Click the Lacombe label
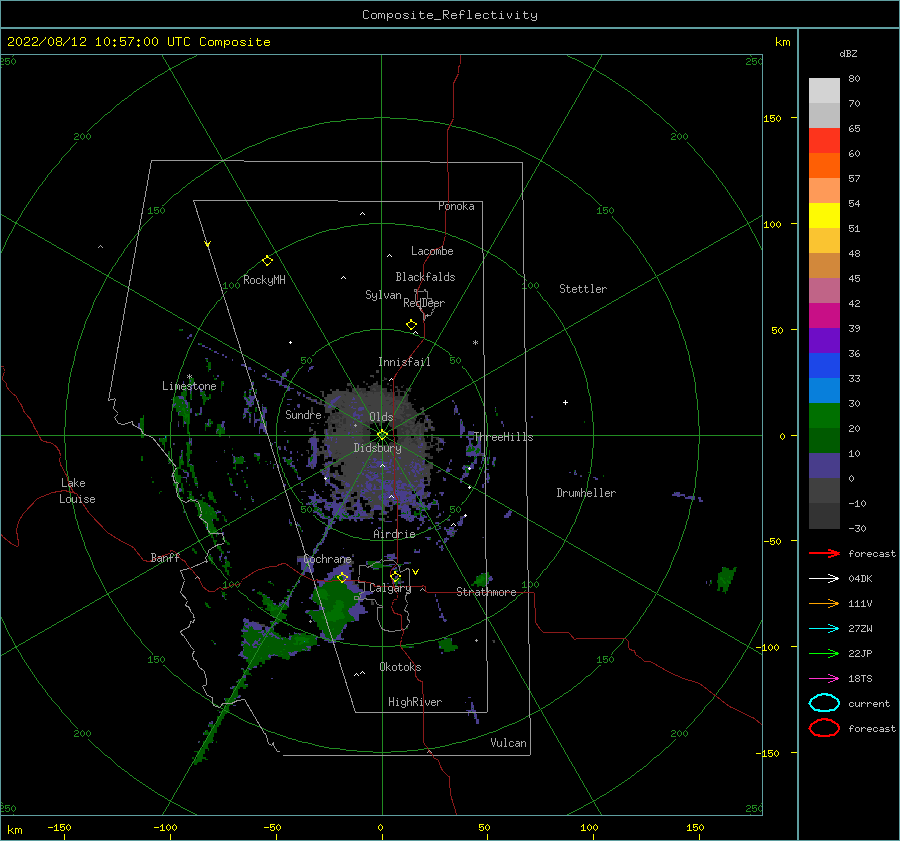Viewport: 900px width, 841px height. [432, 251]
